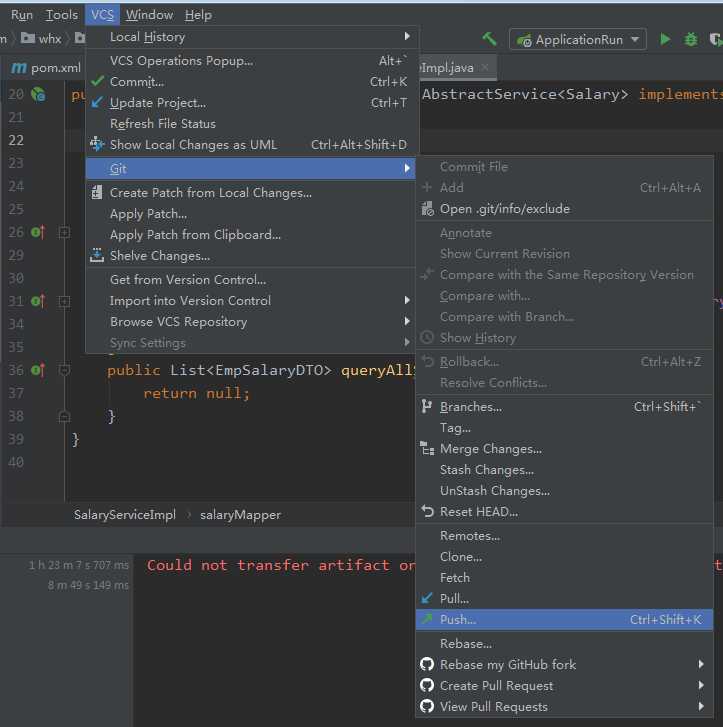Screen dimensions: 723x727
Task: Expand the folded code block at line 26
Action: coord(64,232)
